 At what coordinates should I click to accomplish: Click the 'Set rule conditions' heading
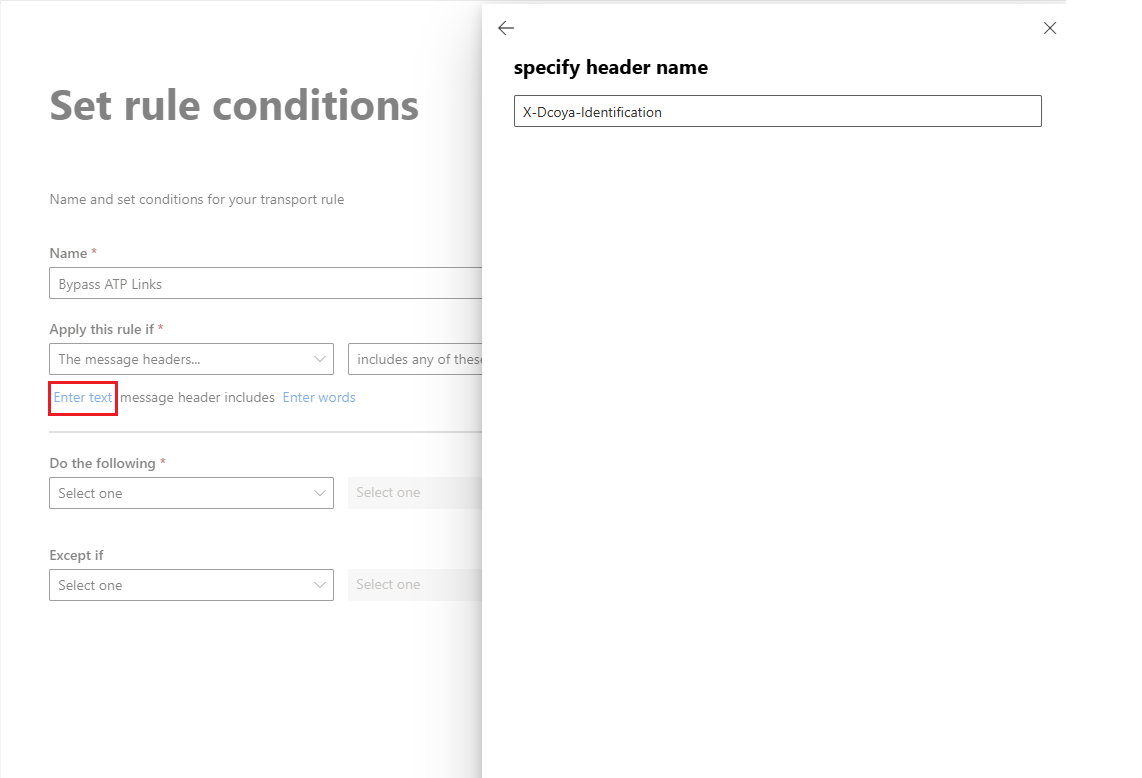pyautogui.click(x=235, y=106)
